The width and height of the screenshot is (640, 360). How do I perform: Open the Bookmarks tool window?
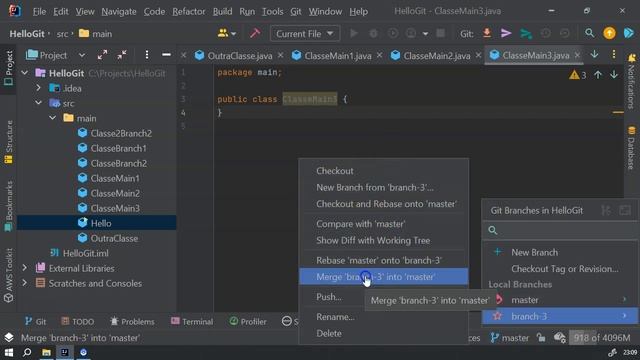[x=8, y=206]
